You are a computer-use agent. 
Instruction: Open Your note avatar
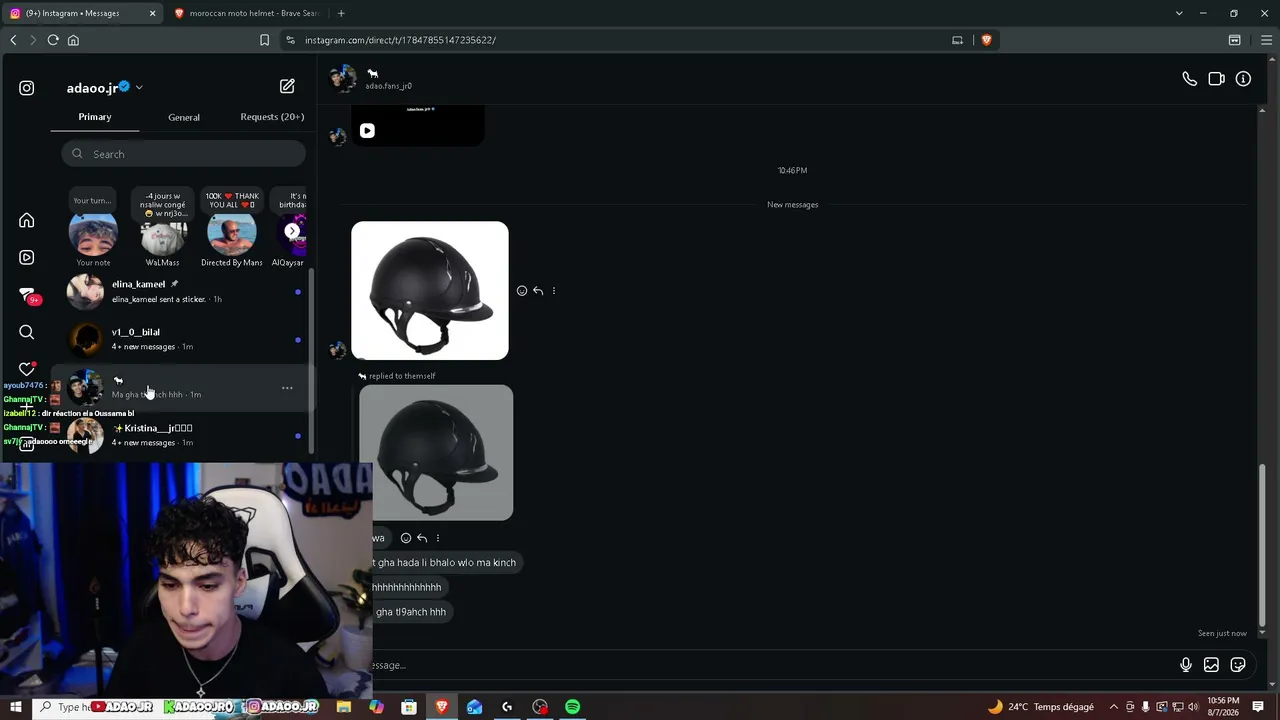(x=93, y=235)
